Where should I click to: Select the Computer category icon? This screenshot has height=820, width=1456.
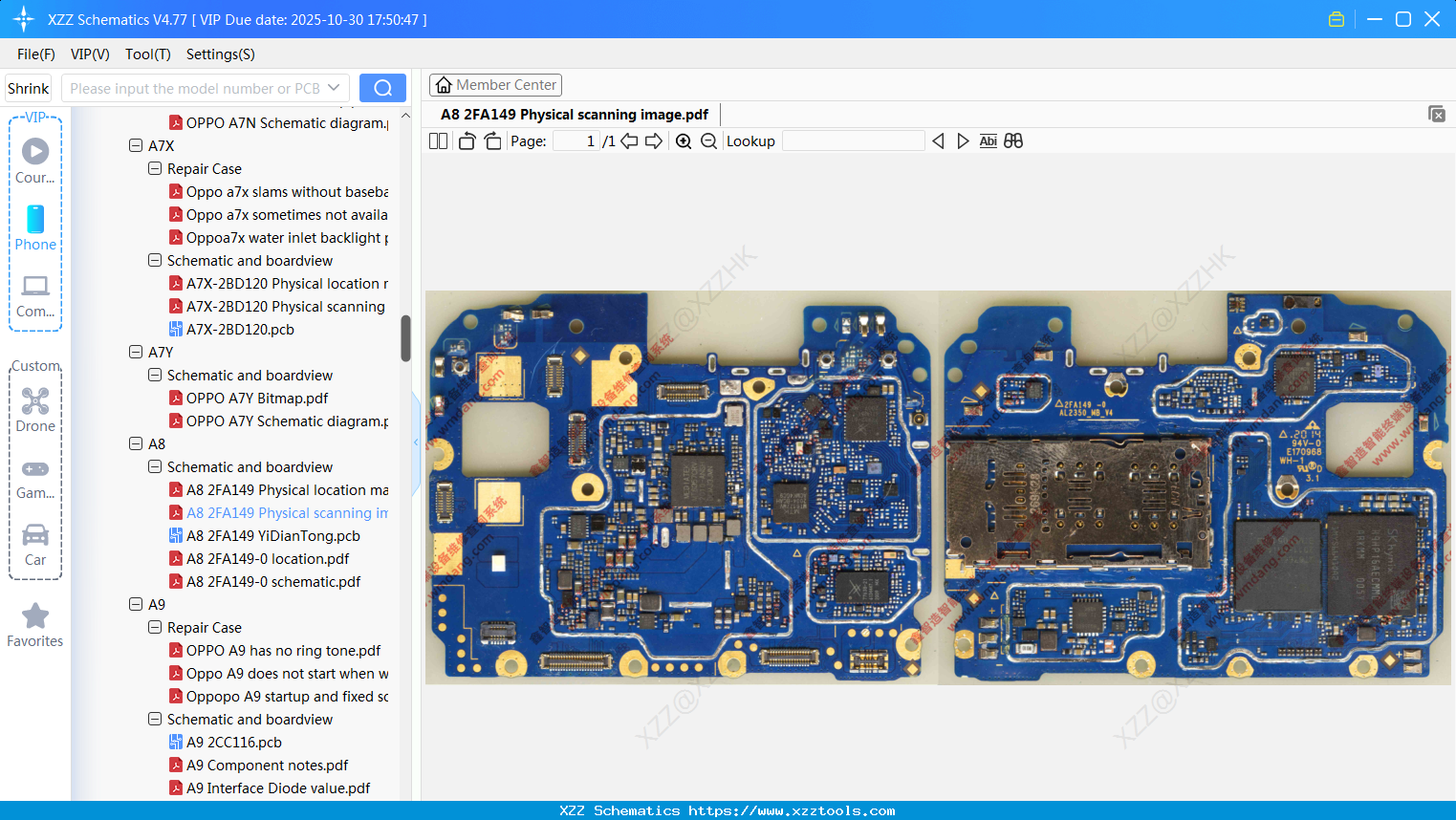pyautogui.click(x=35, y=296)
